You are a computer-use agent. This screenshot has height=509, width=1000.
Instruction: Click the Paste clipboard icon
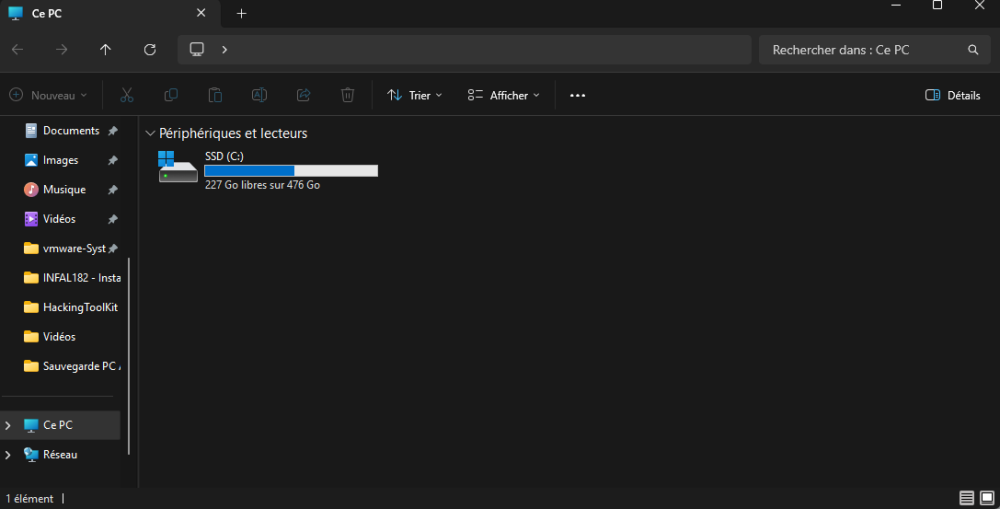[x=215, y=95]
